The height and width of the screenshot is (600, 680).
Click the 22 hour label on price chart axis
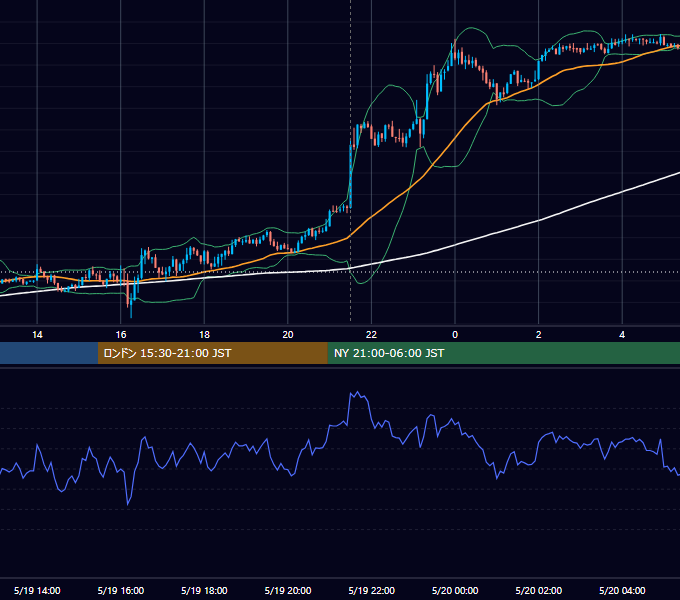point(371,335)
